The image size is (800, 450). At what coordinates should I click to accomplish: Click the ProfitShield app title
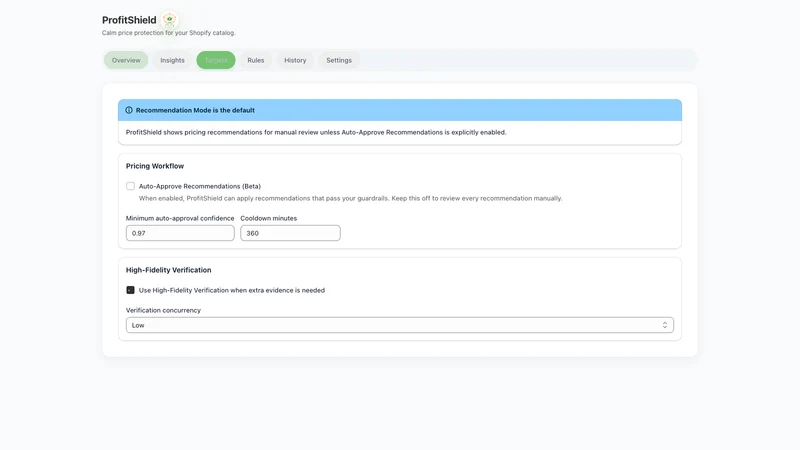(x=129, y=20)
